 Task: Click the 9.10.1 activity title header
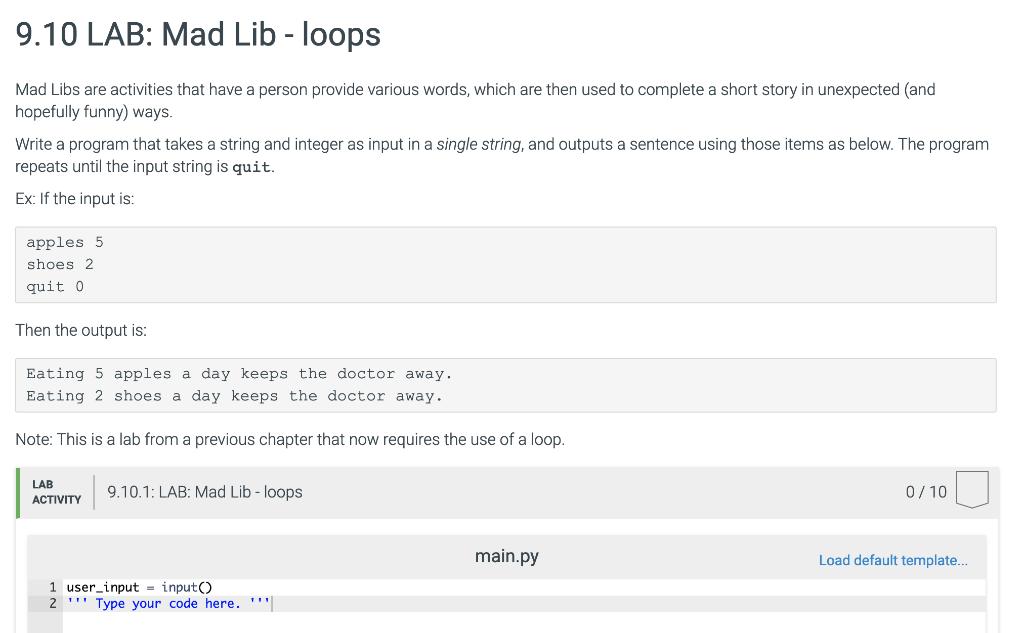tap(204, 491)
